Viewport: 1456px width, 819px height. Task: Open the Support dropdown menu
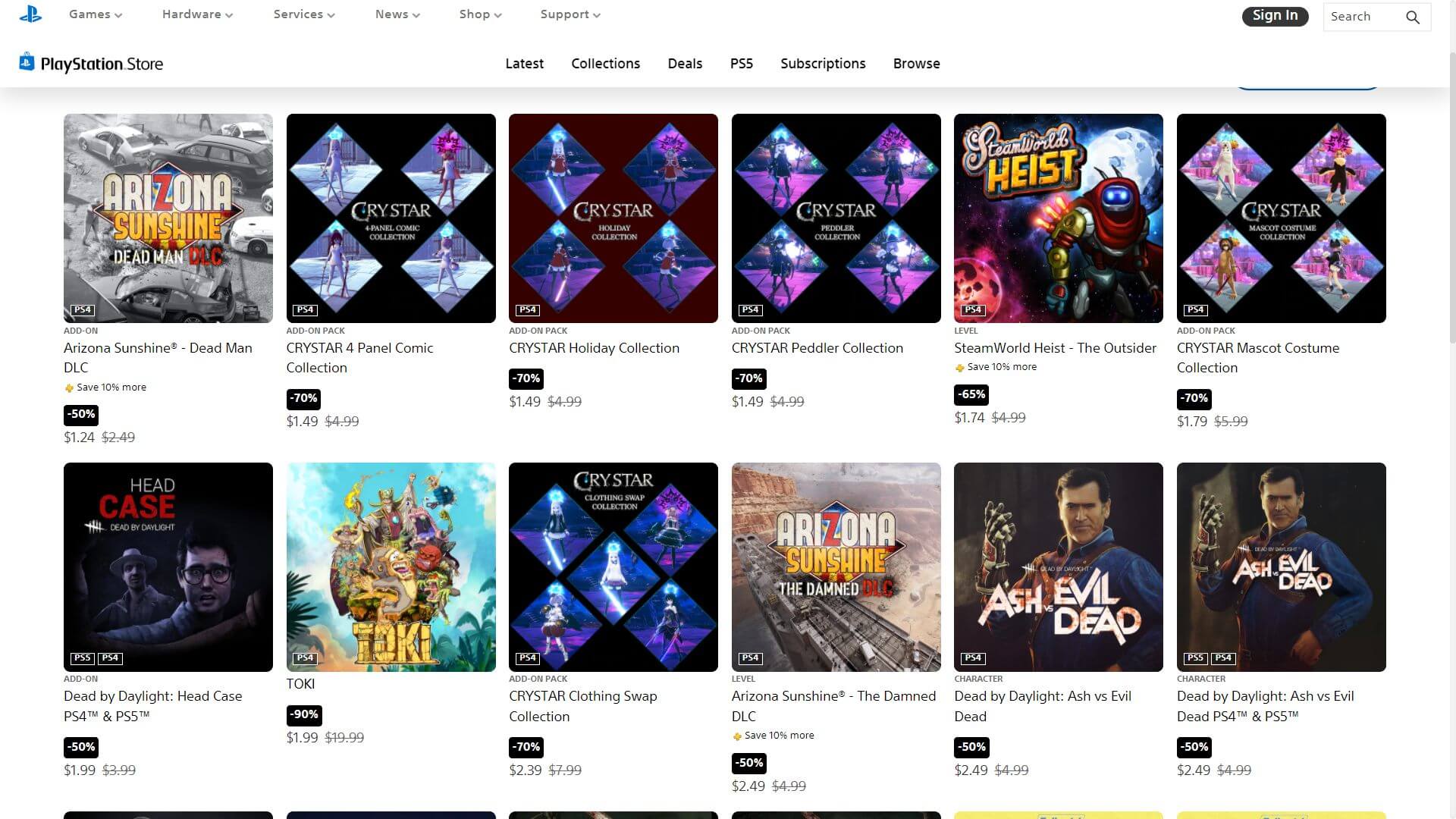[570, 14]
